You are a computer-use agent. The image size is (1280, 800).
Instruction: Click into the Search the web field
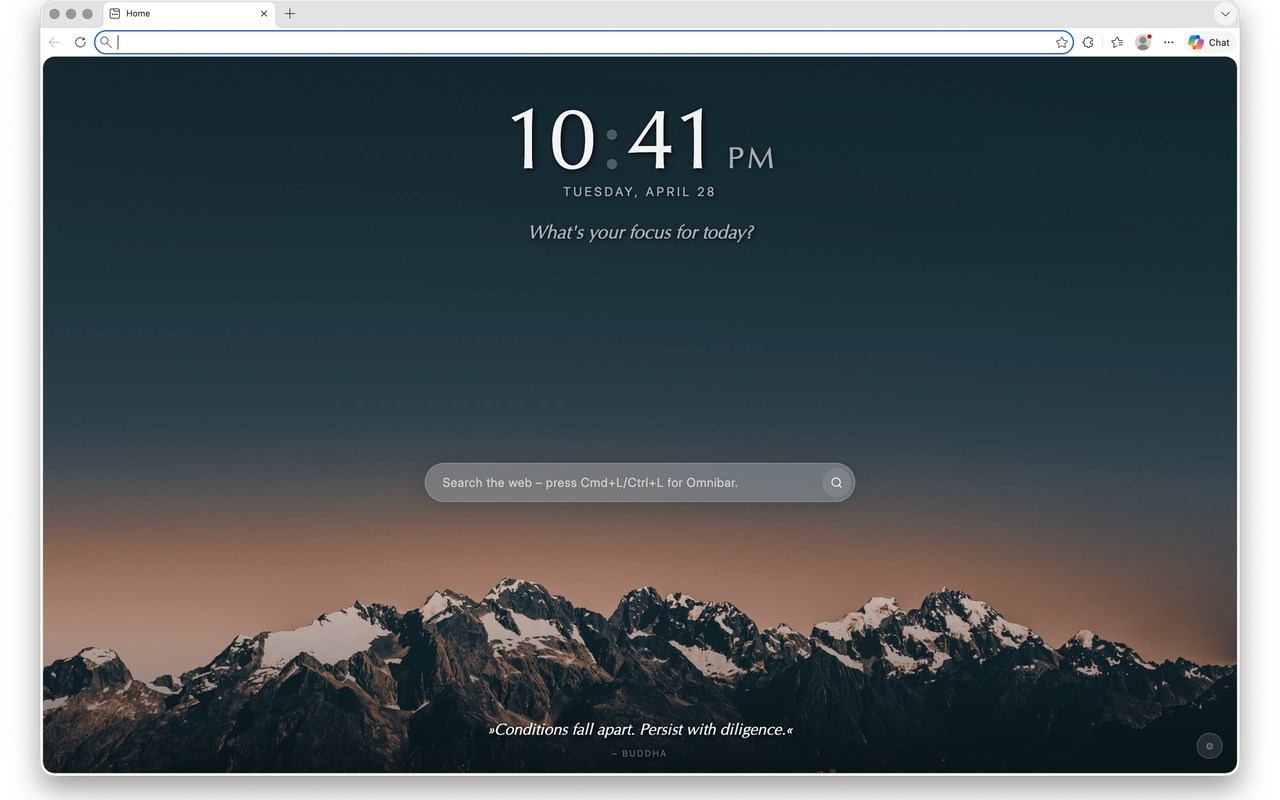pos(622,482)
